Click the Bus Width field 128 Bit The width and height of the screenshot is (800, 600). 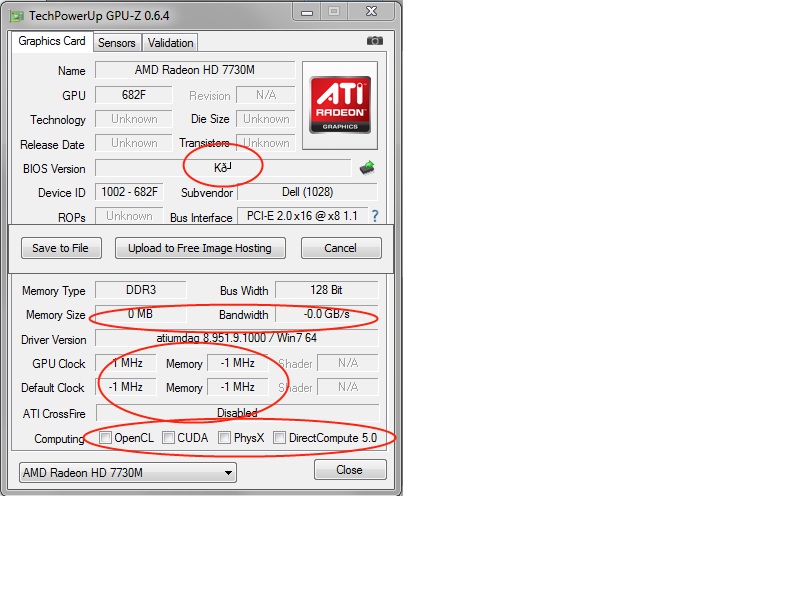pyautogui.click(x=327, y=290)
